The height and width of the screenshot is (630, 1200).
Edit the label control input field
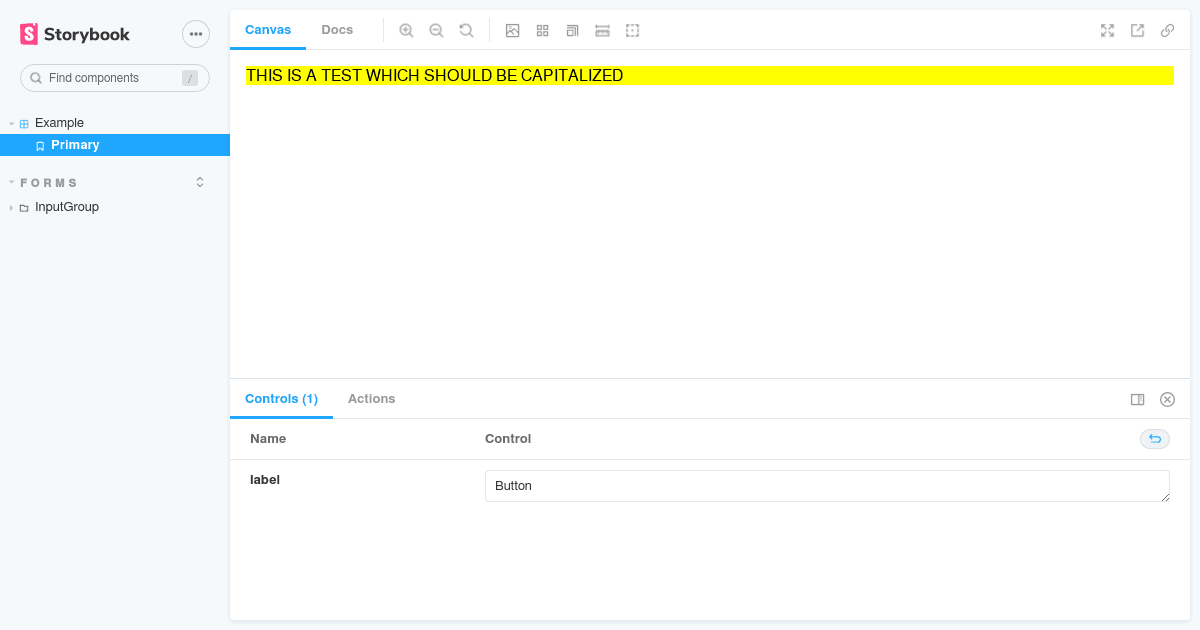[x=827, y=485]
